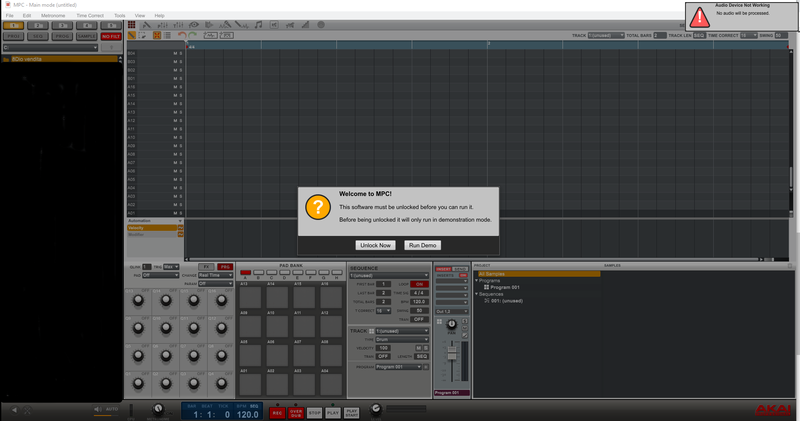Click the green Redo arrow
The width and height of the screenshot is (800, 421).
click(x=192, y=35)
